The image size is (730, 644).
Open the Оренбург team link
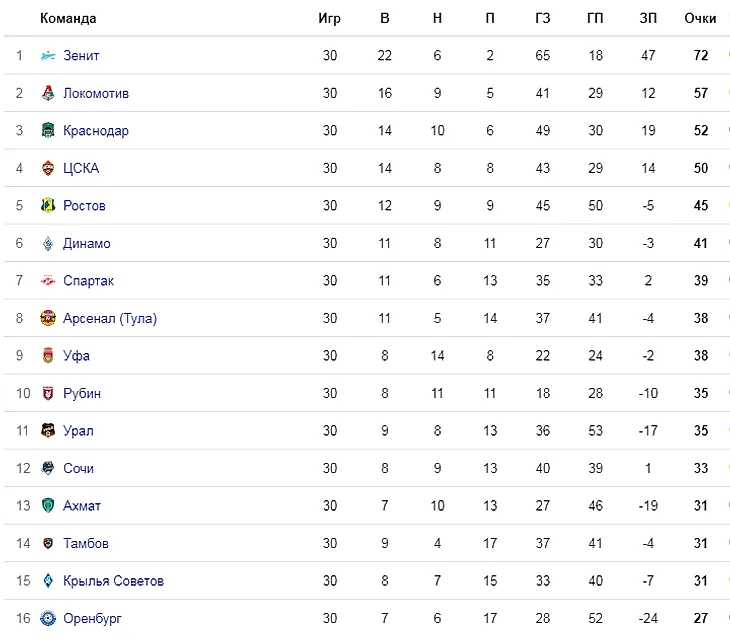(x=92, y=619)
